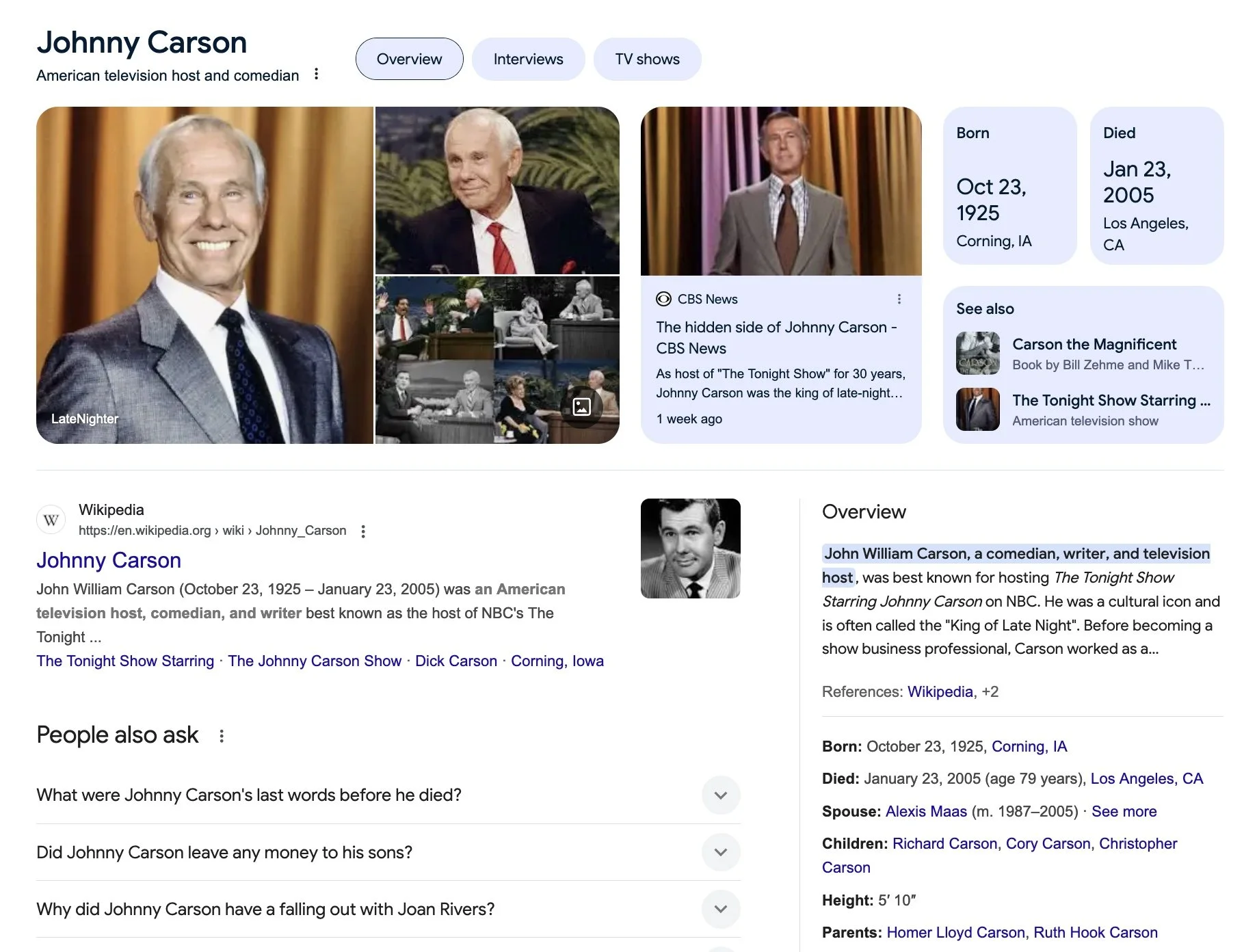Screen dimensions: 1257x952
Task: Follow the Dick Carson link
Action: click(456, 661)
